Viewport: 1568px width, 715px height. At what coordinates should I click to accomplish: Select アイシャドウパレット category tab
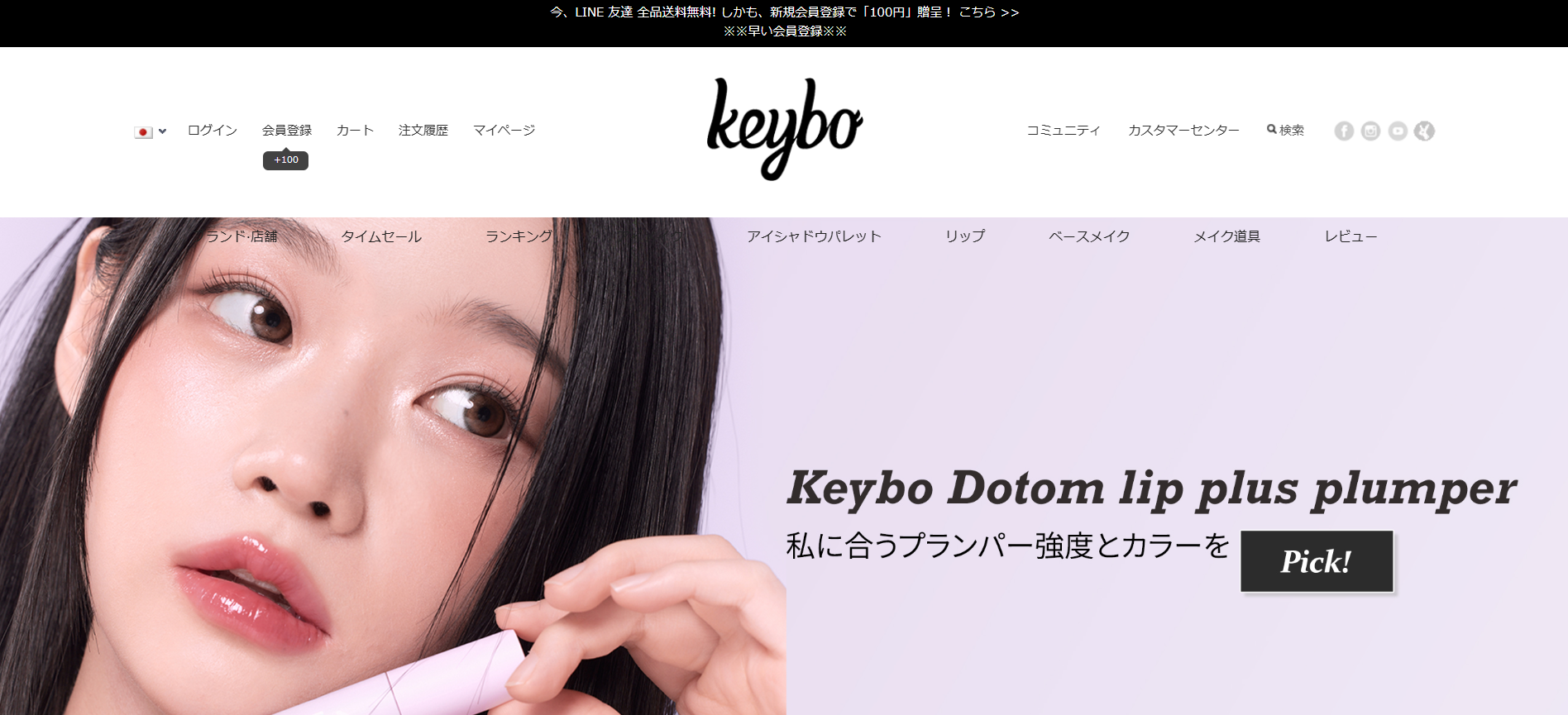point(814,236)
